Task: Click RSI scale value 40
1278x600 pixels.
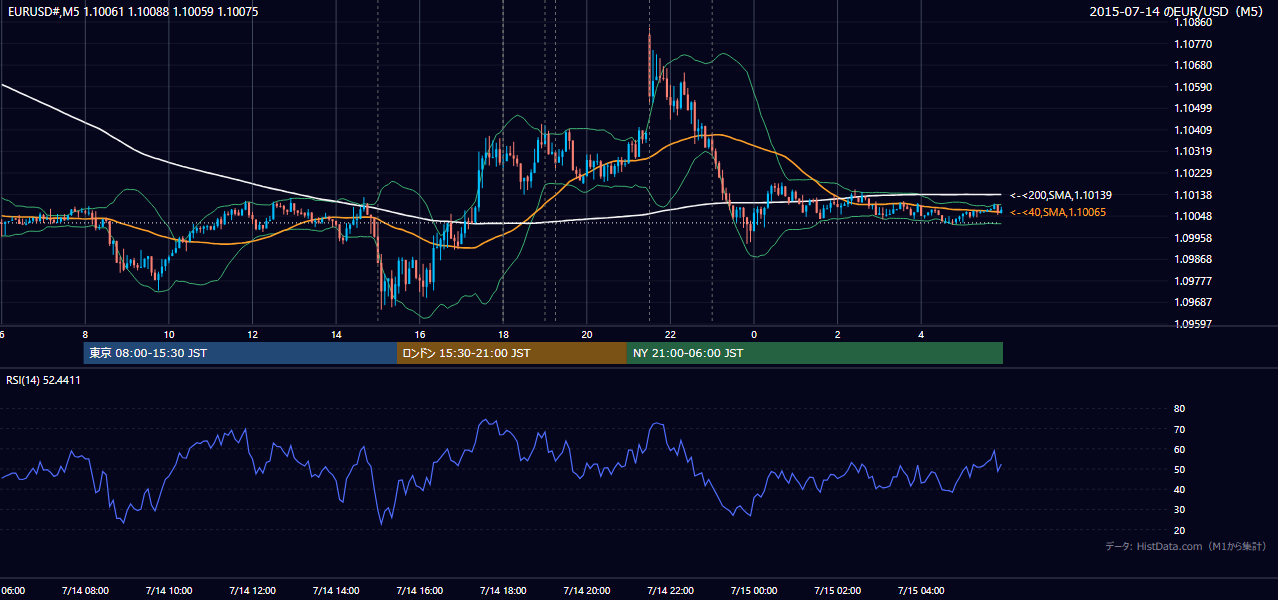Action: tap(1180, 490)
